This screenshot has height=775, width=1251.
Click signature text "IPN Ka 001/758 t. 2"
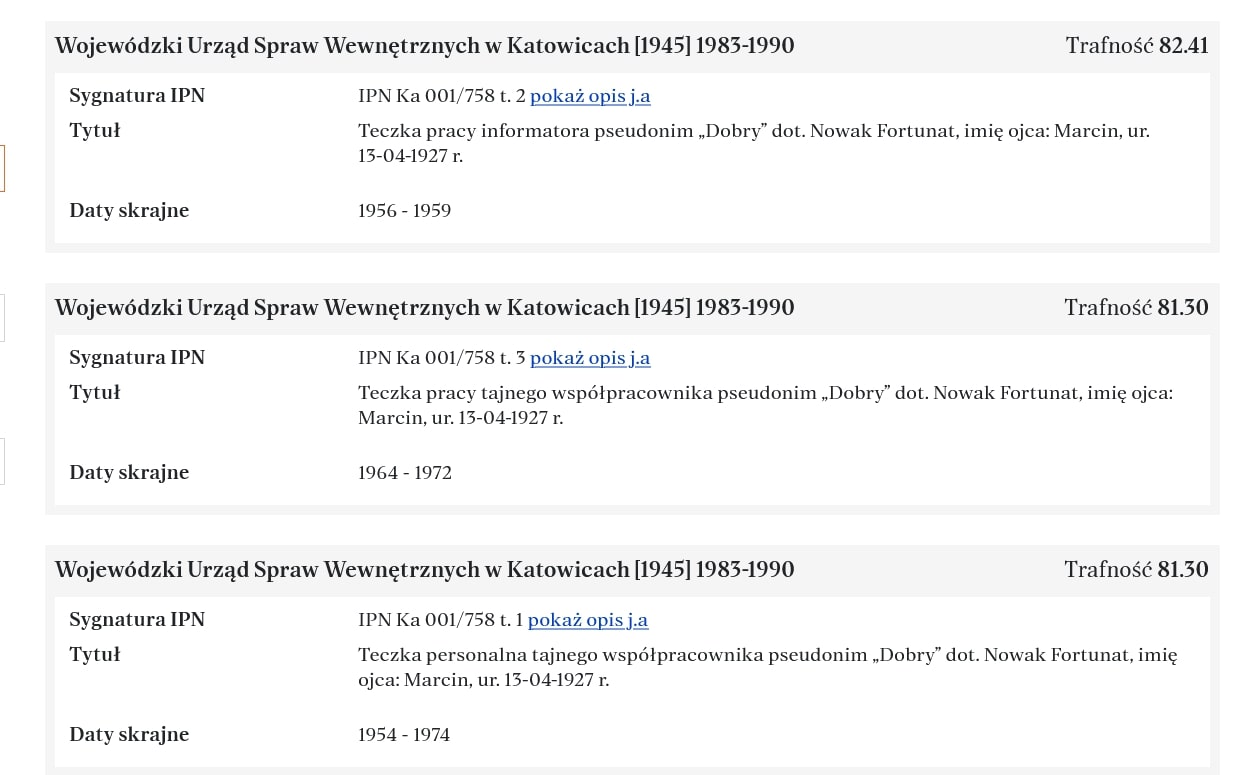[x=441, y=96]
